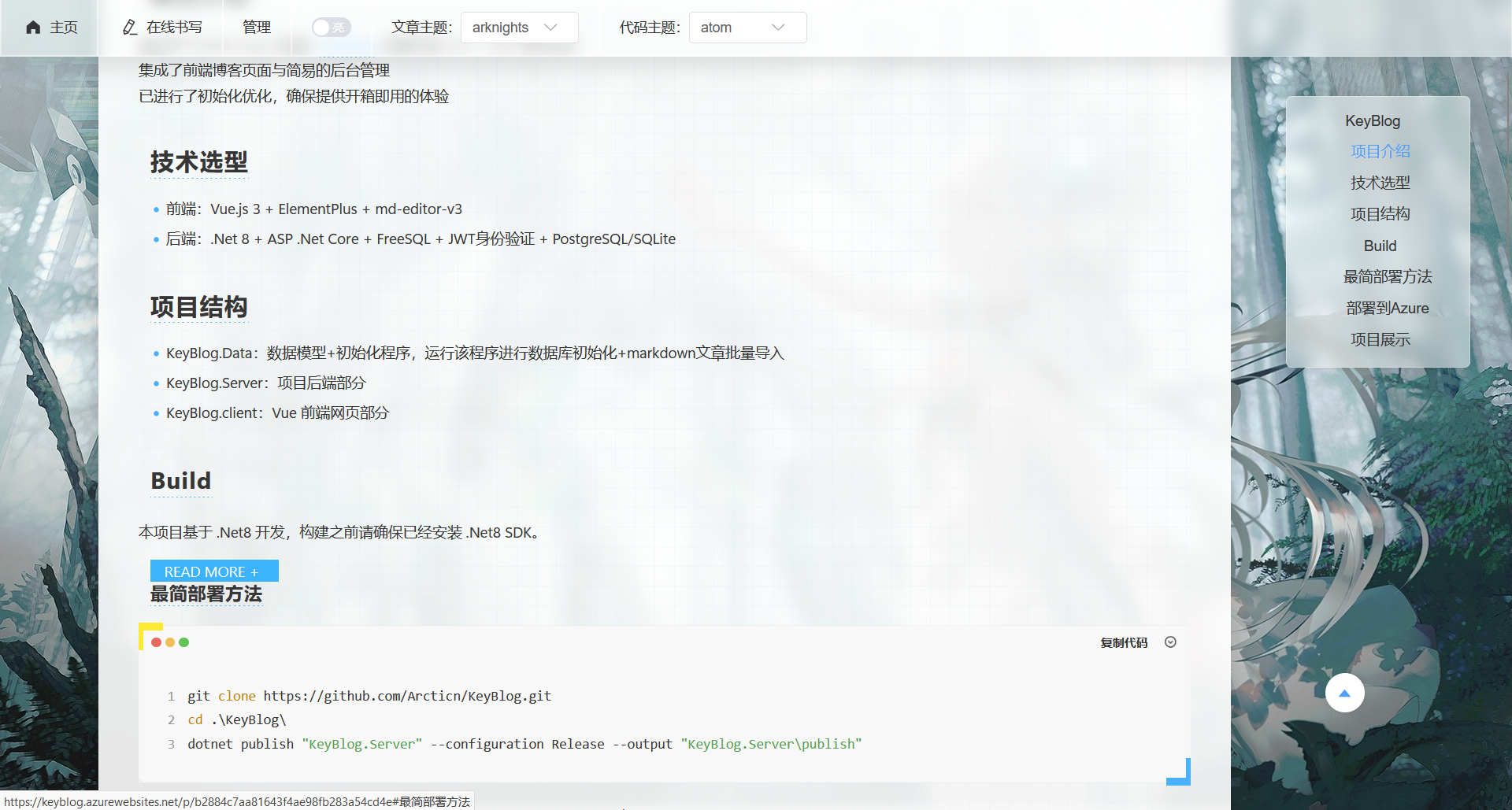Click the KeyBlog title in the sidebar
The width and height of the screenshot is (1512, 810).
click(x=1373, y=120)
